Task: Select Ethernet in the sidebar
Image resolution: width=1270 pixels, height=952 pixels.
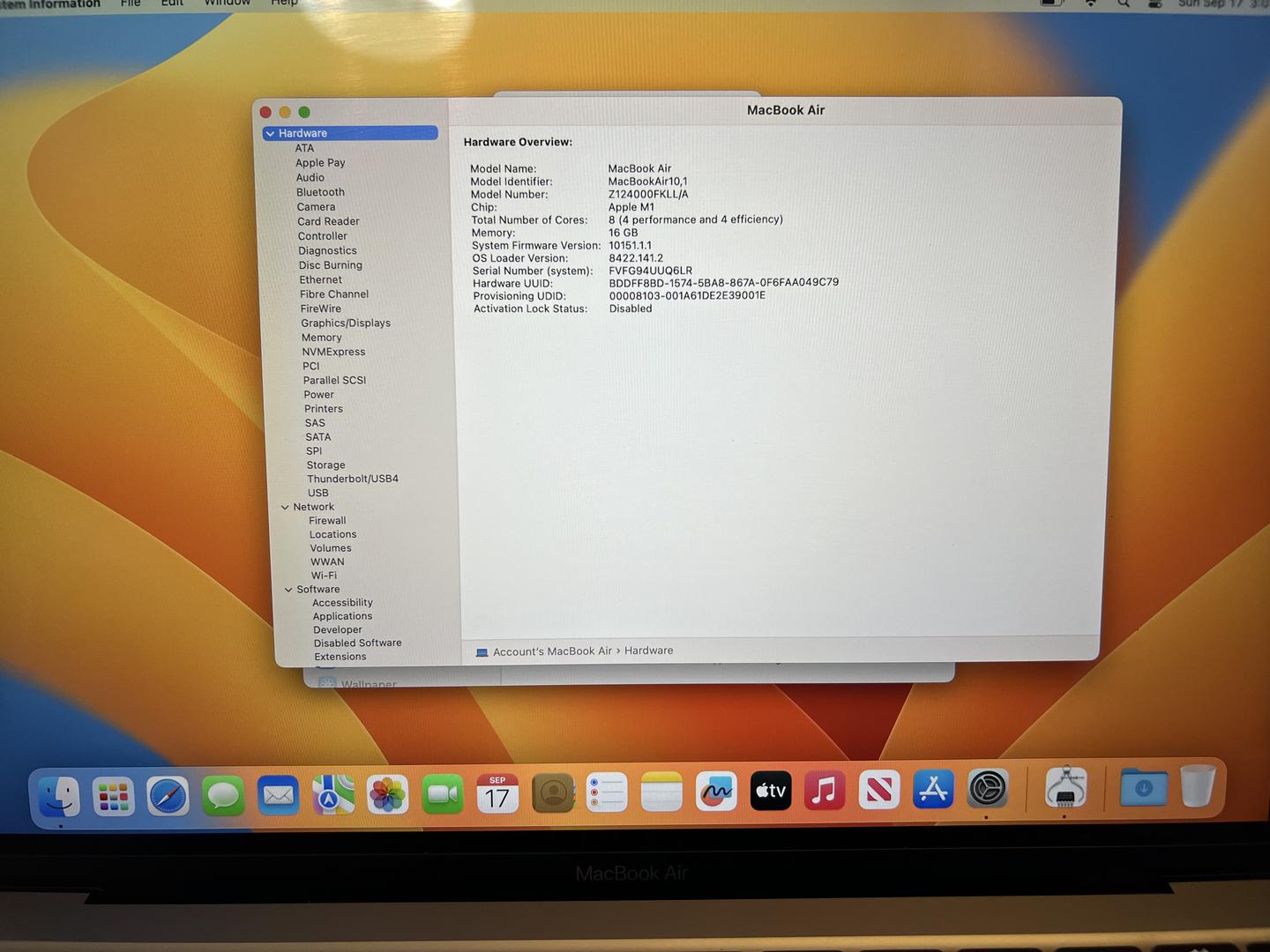Action: (320, 280)
